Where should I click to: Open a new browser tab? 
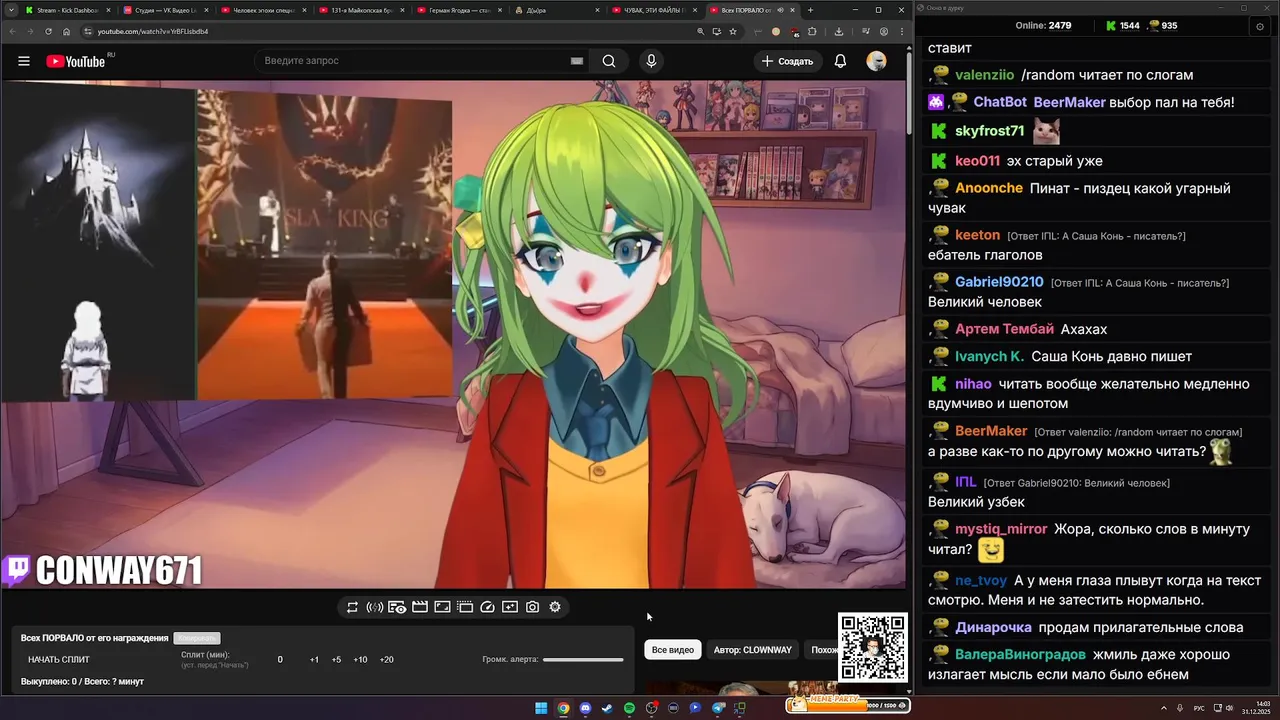click(810, 10)
